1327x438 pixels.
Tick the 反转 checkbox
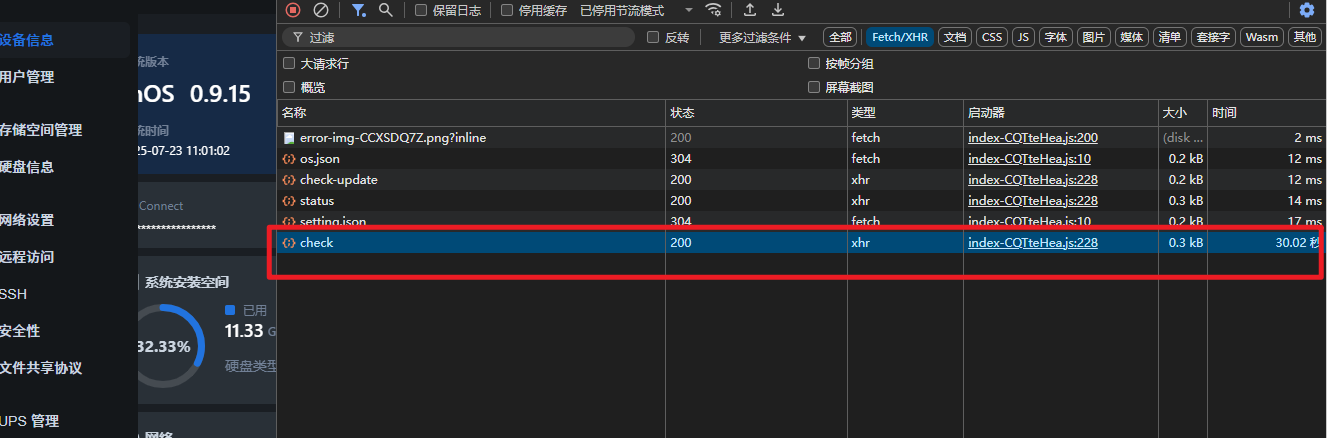(x=653, y=37)
